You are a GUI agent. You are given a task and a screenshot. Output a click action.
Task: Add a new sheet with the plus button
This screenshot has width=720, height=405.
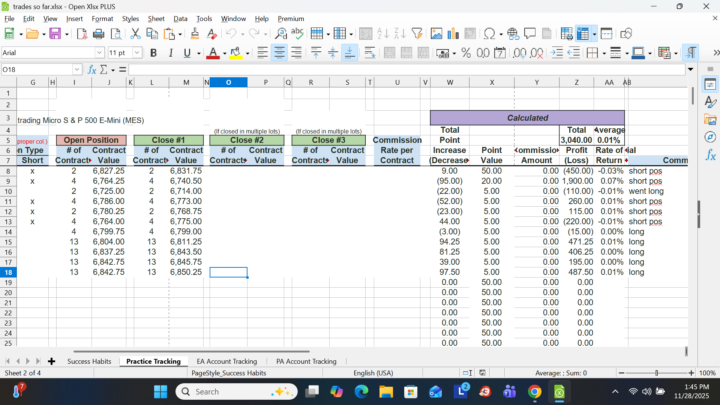point(51,361)
